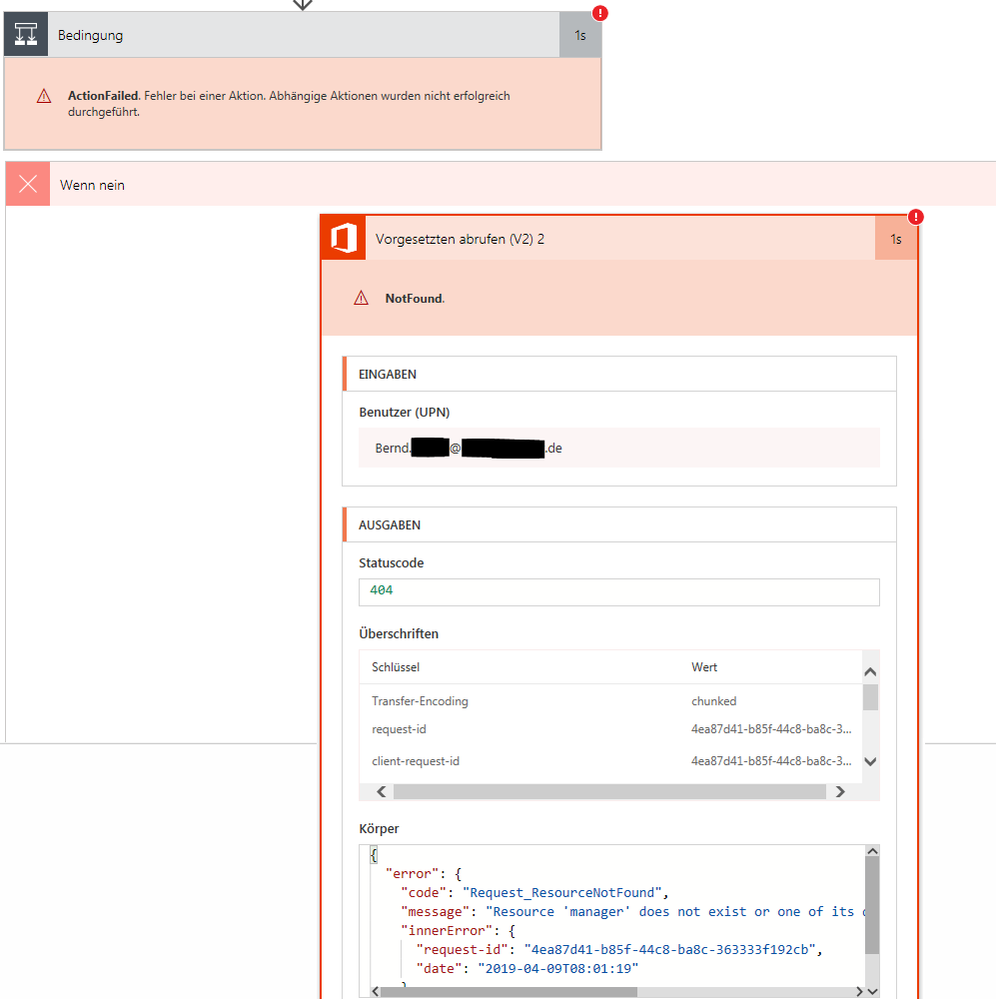Click the Körper horizontal scrollbar thumb

[x=508, y=991]
